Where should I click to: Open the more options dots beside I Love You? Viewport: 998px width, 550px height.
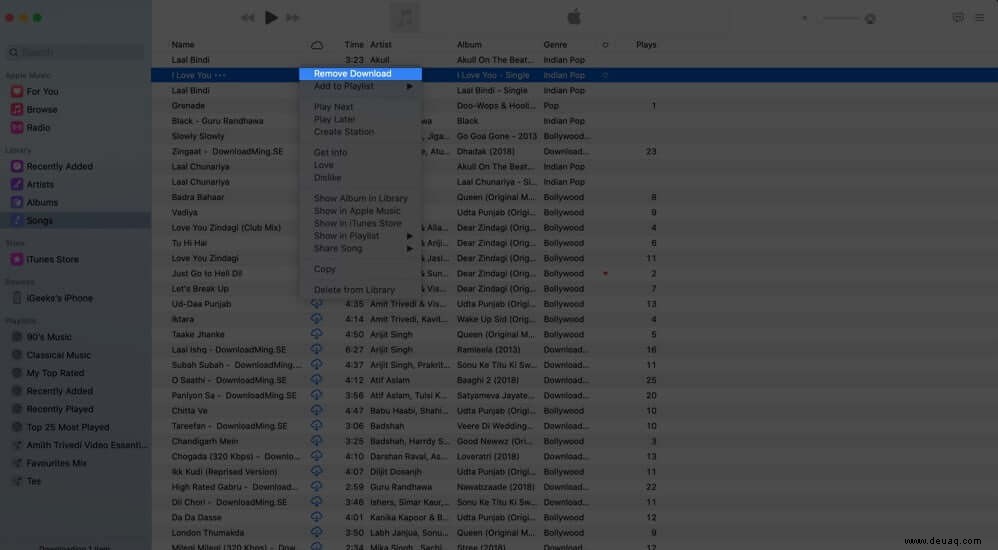point(220,75)
